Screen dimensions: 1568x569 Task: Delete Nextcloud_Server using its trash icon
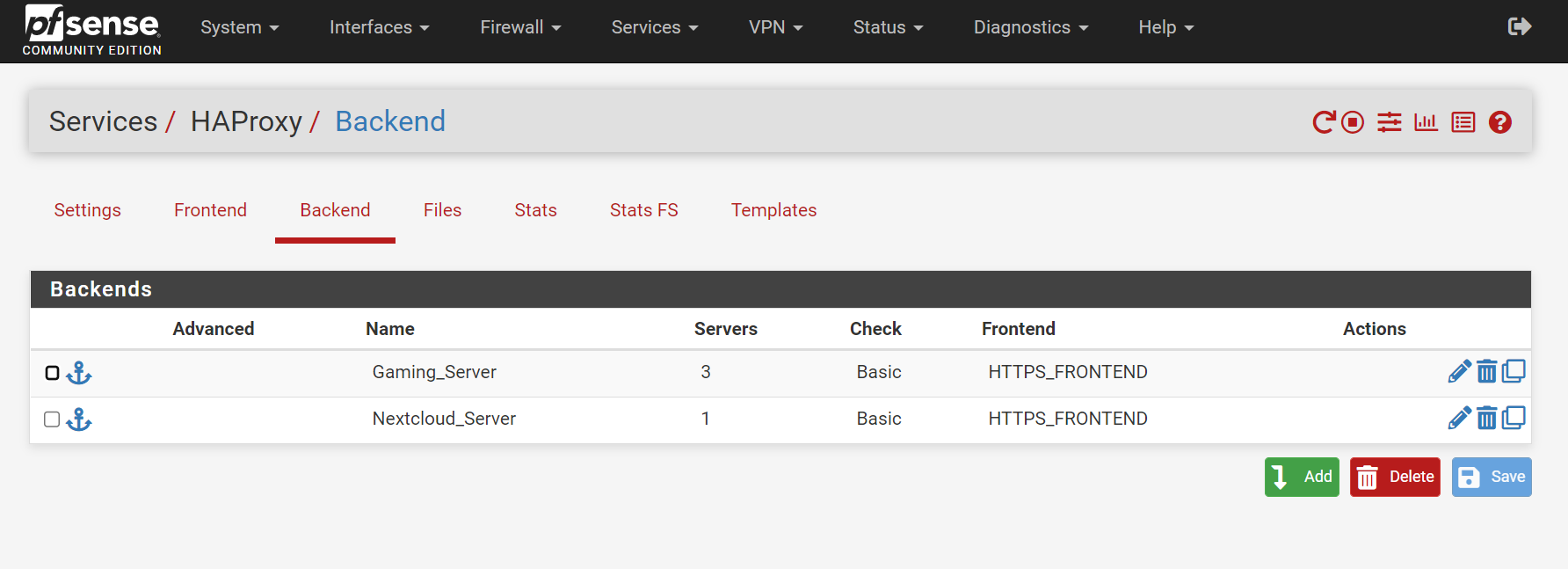pyautogui.click(x=1486, y=419)
